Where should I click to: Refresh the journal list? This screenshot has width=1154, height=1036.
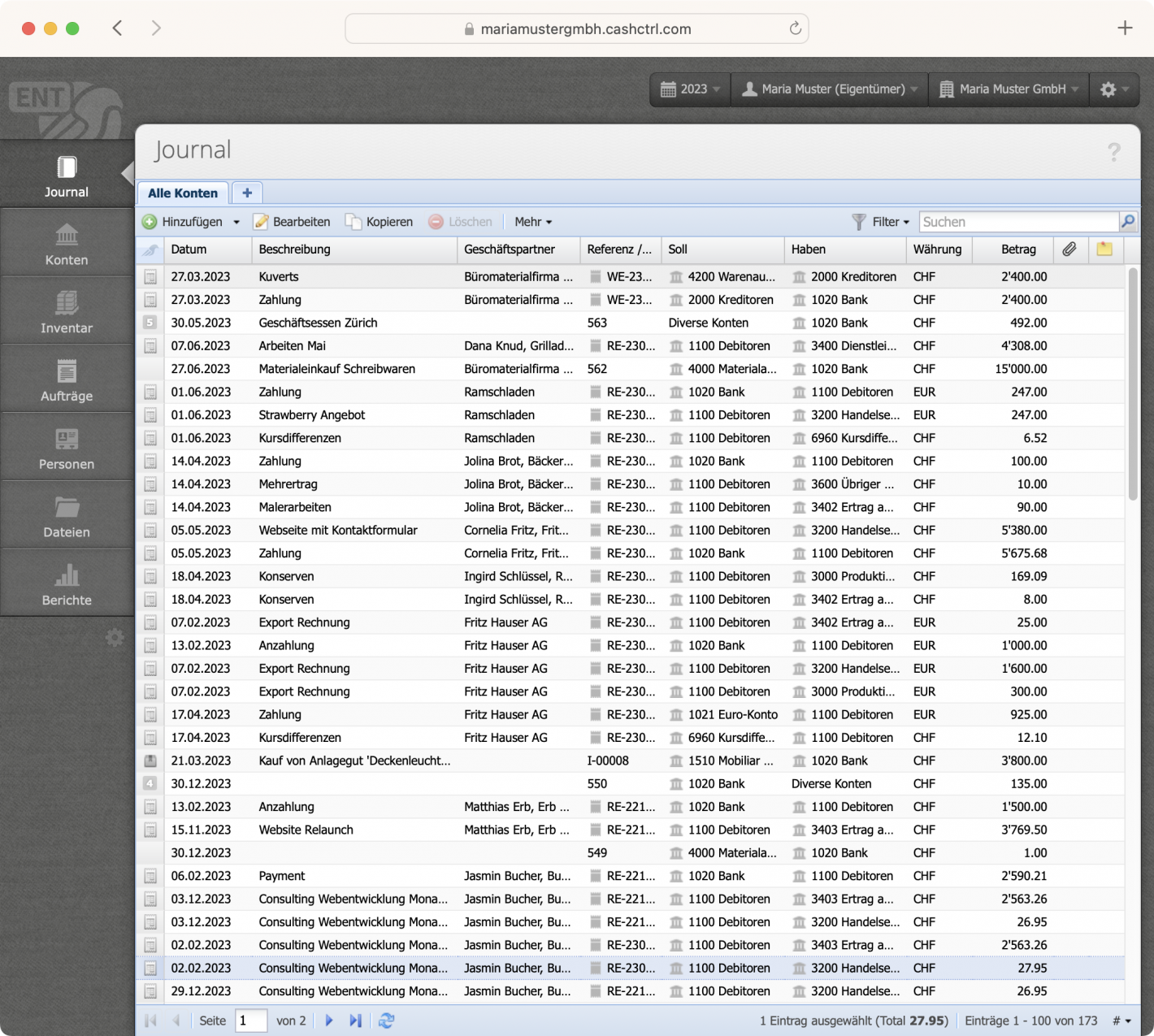pos(386,1021)
